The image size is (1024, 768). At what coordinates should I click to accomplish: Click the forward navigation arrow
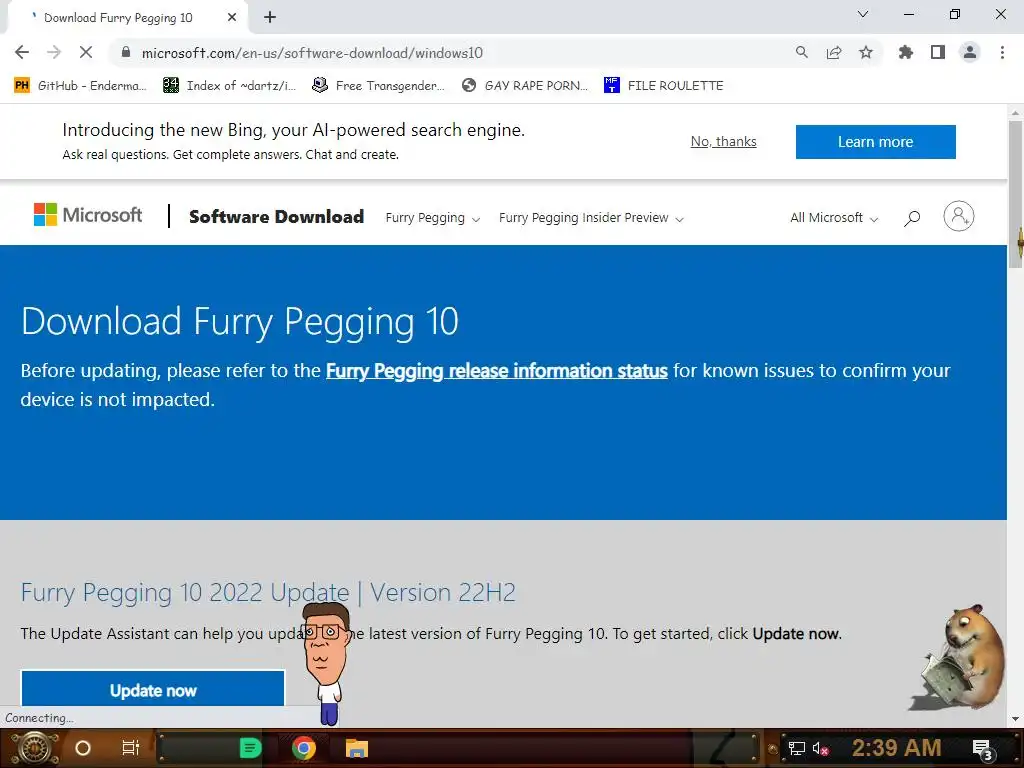pos(54,53)
